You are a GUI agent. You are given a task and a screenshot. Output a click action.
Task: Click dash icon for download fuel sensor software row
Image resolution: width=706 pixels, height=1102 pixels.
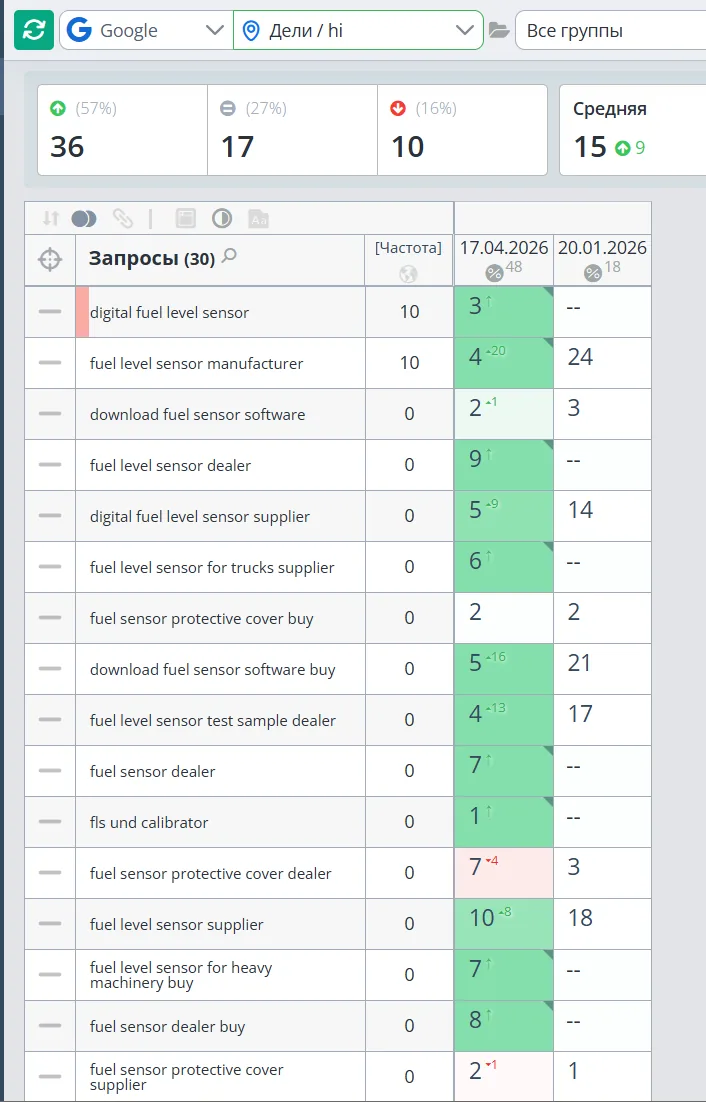50,413
